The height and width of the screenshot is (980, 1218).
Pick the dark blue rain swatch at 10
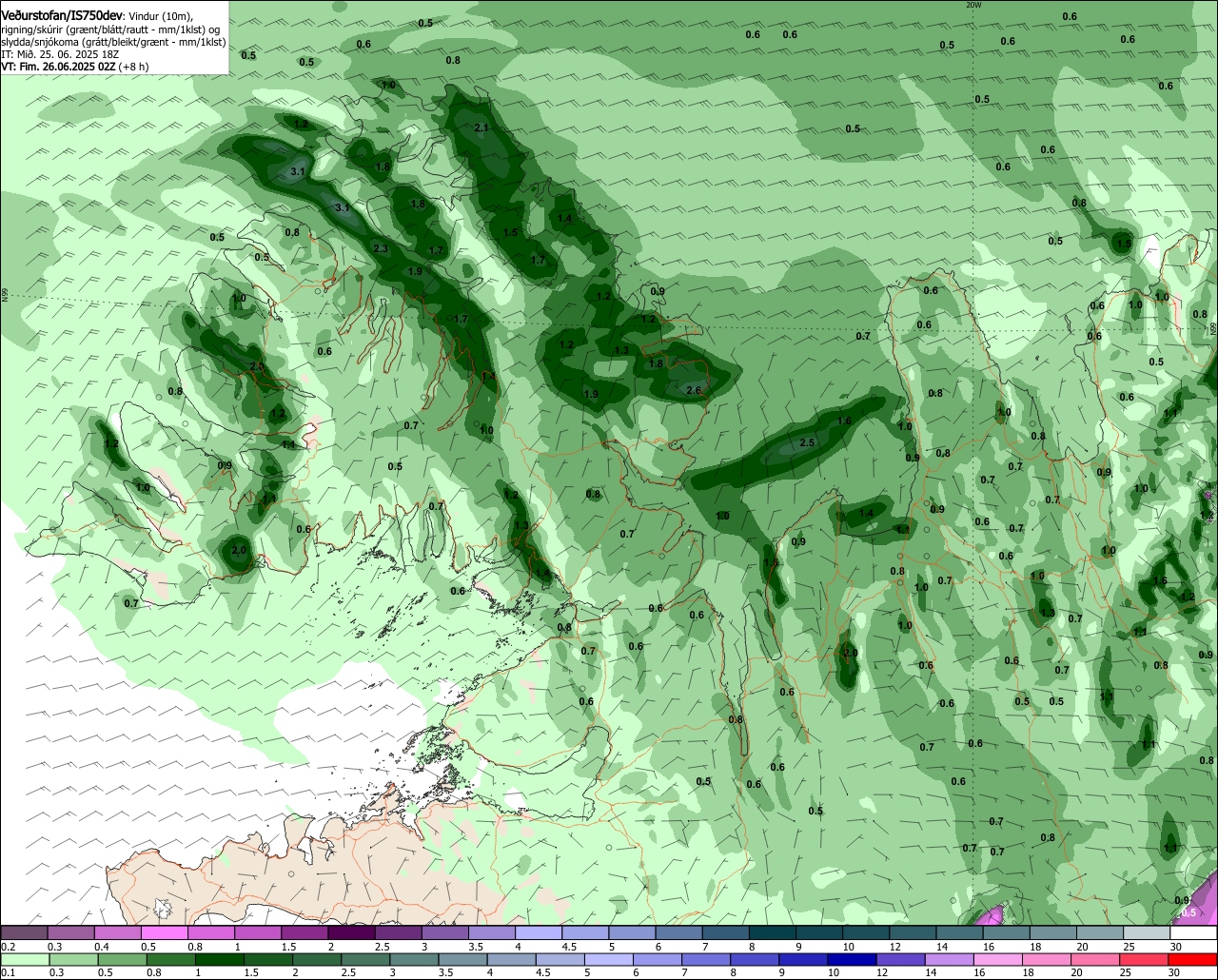pos(851,960)
